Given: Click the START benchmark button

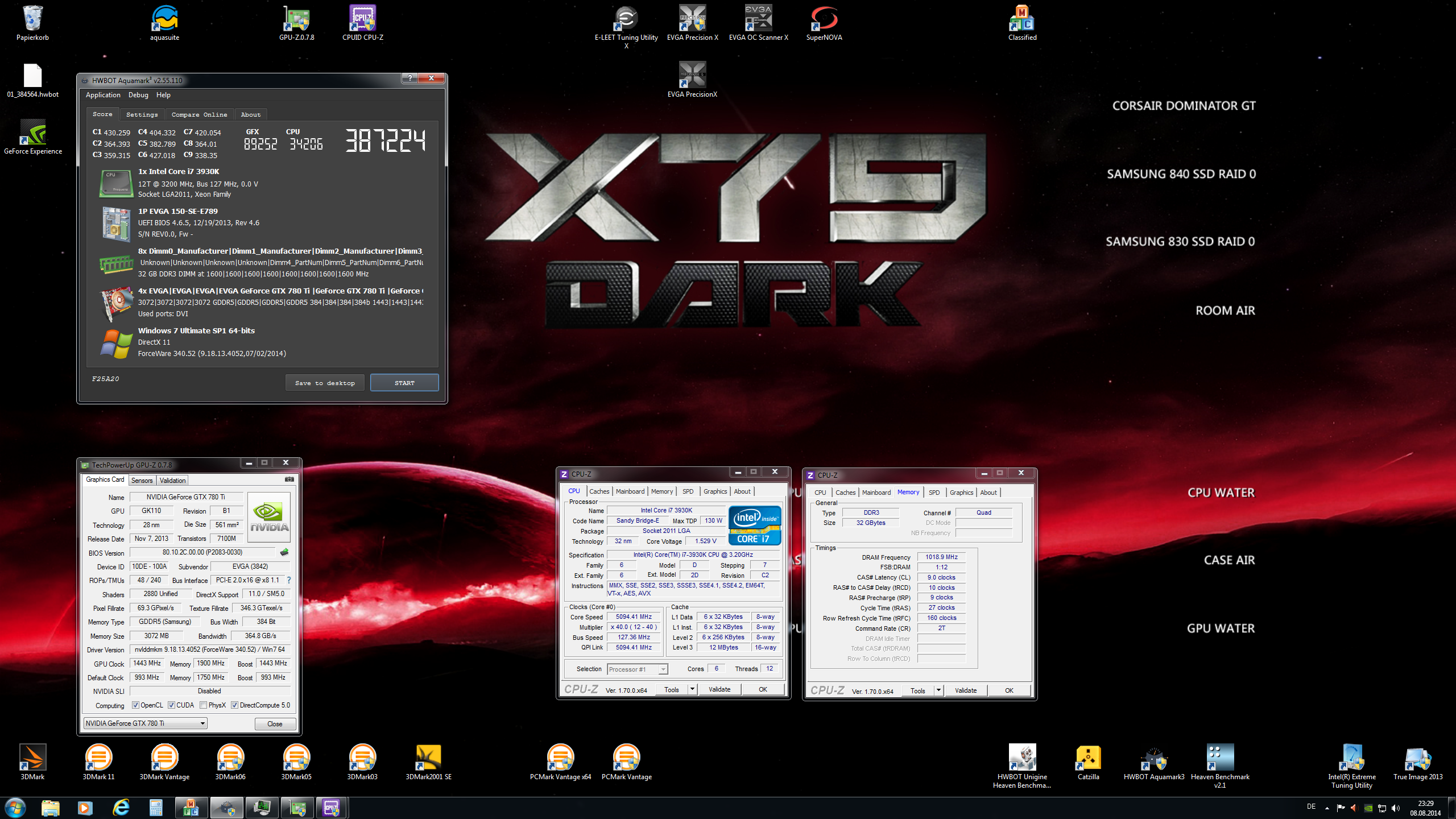Looking at the screenshot, I should [x=404, y=383].
